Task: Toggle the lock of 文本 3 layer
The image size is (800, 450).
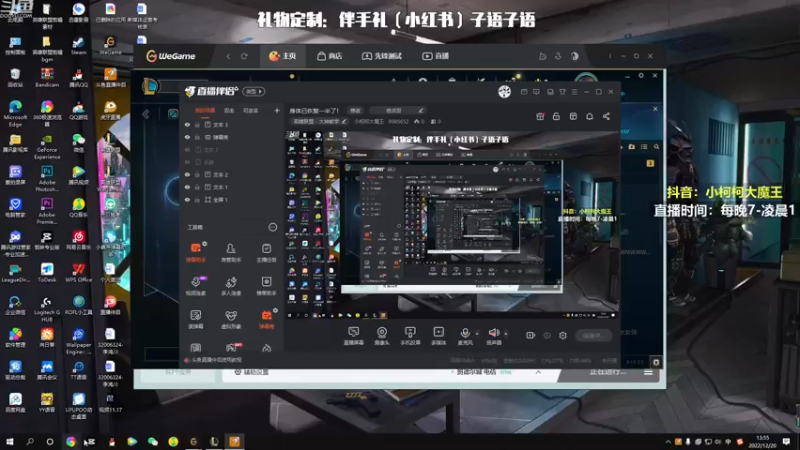Action: tap(197, 124)
